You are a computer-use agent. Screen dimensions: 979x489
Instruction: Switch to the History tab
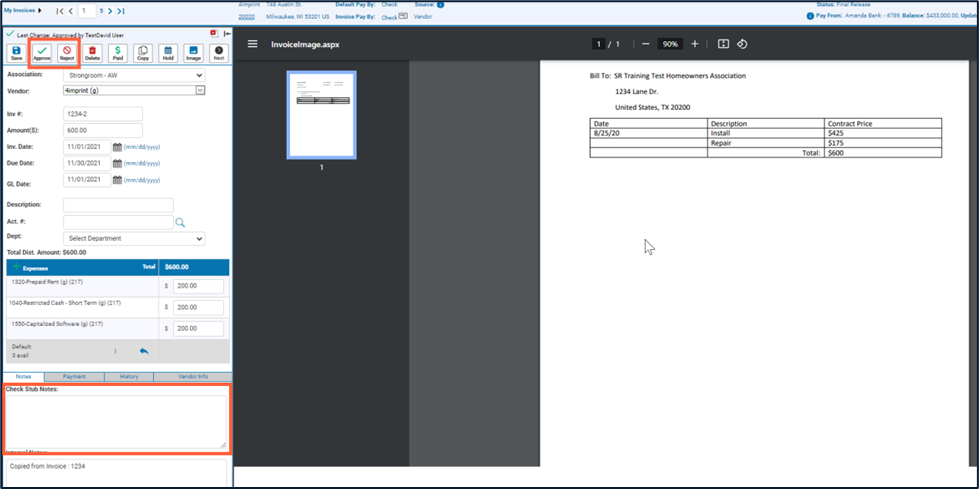pos(129,377)
